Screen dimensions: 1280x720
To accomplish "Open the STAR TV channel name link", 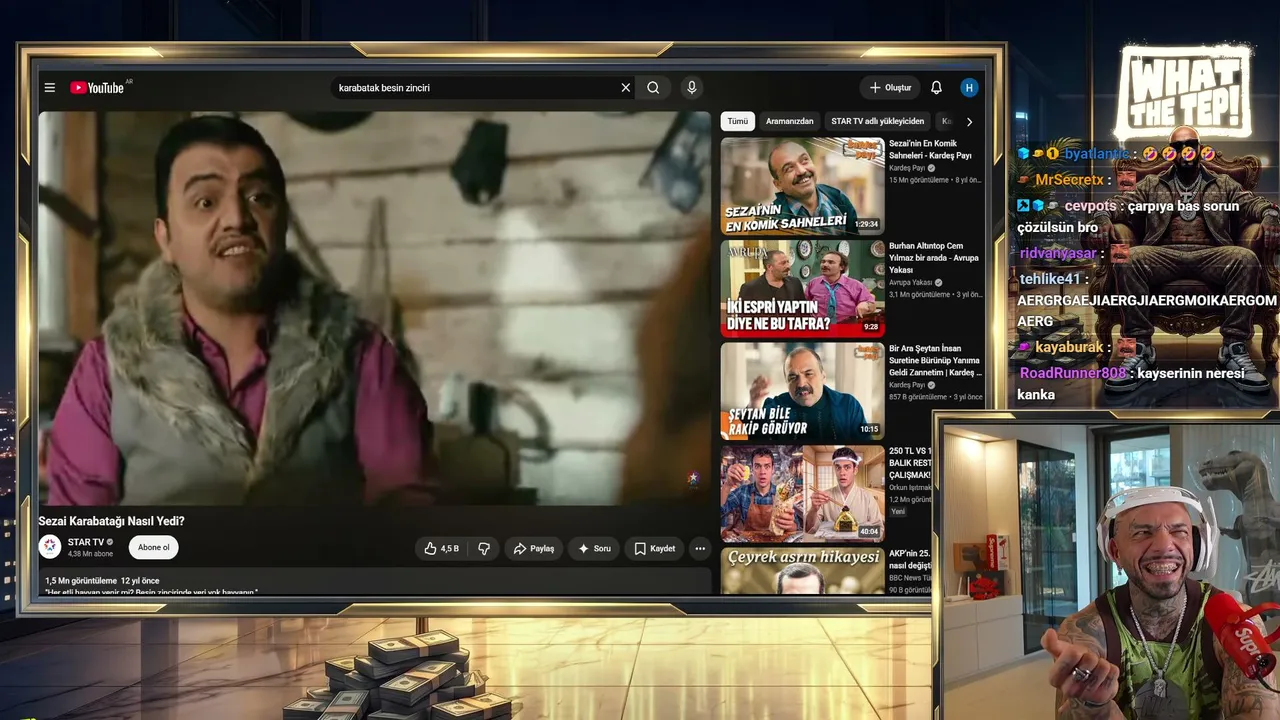I will [86, 542].
